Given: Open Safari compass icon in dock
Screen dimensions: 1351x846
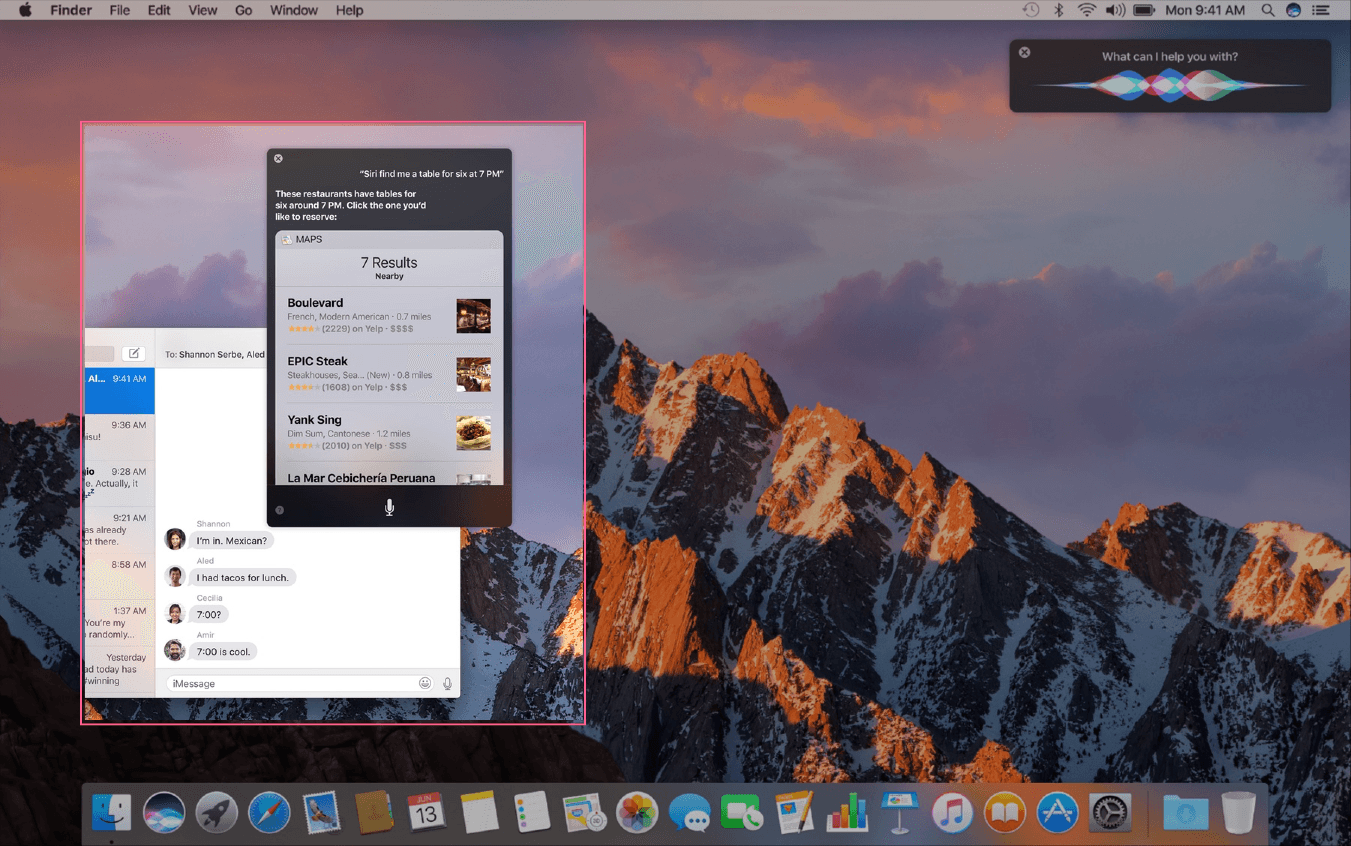Looking at the screenshot, I should pyautogui.click(x=269, y=812).
